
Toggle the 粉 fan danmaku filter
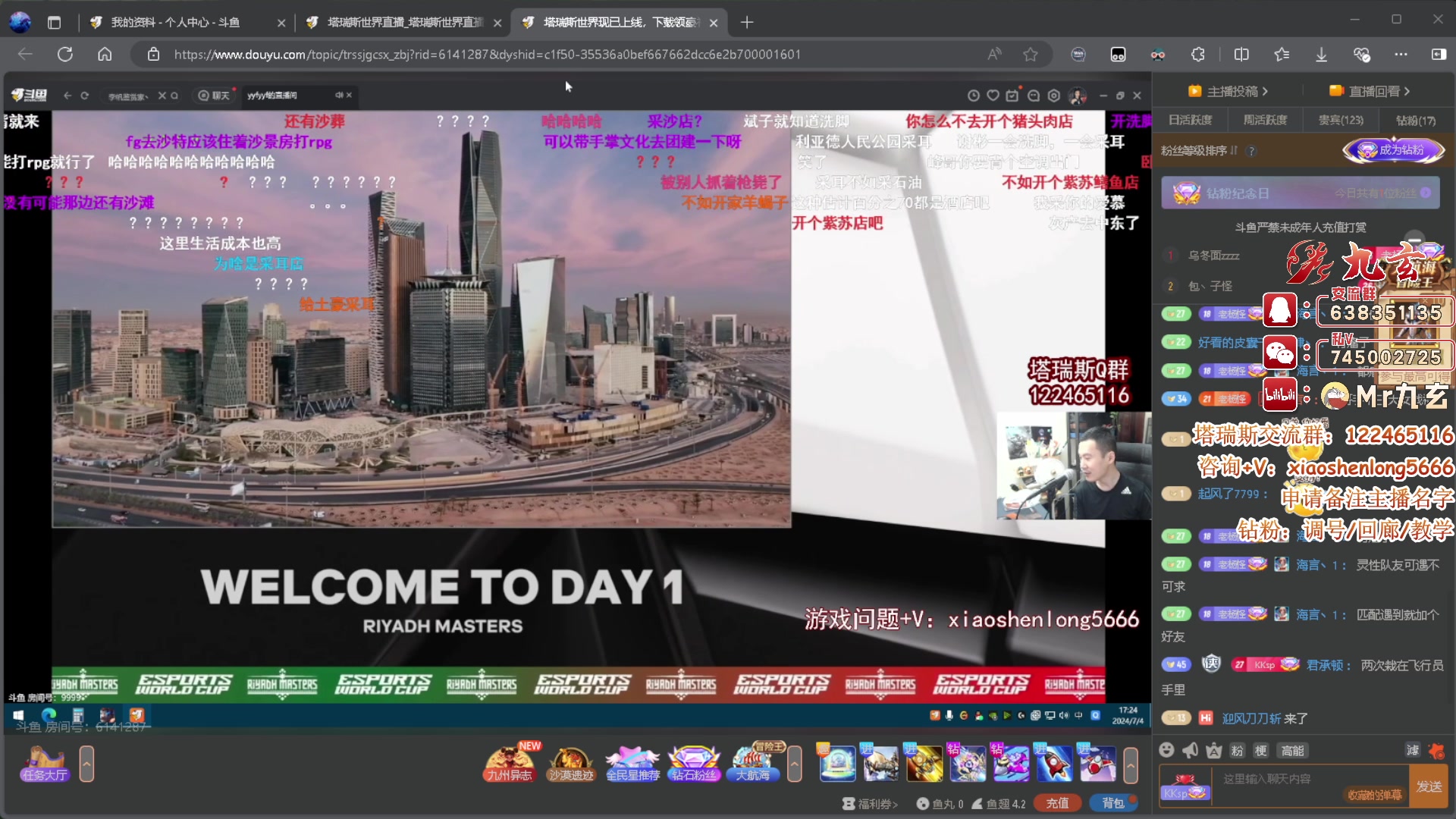(x=1238, y=750)
